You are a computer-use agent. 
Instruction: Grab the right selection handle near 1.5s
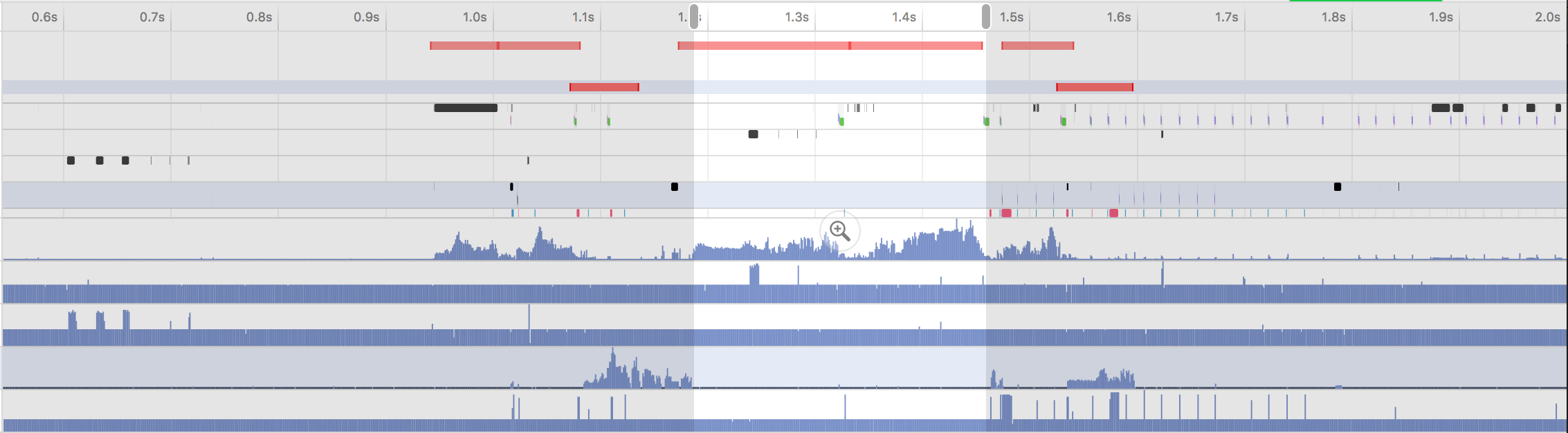tap(986, 16)
